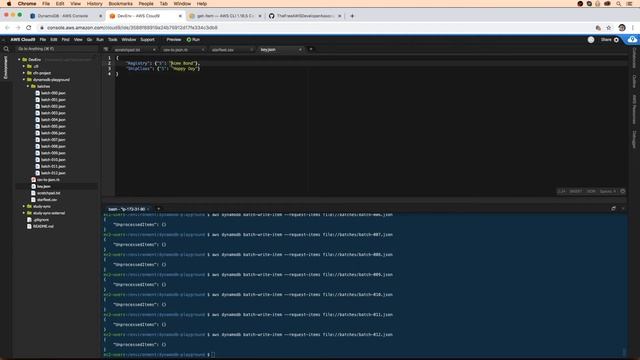
Task: Click the csv-to-json.rb Ruby file icon
Action: [x=33, y=180]
